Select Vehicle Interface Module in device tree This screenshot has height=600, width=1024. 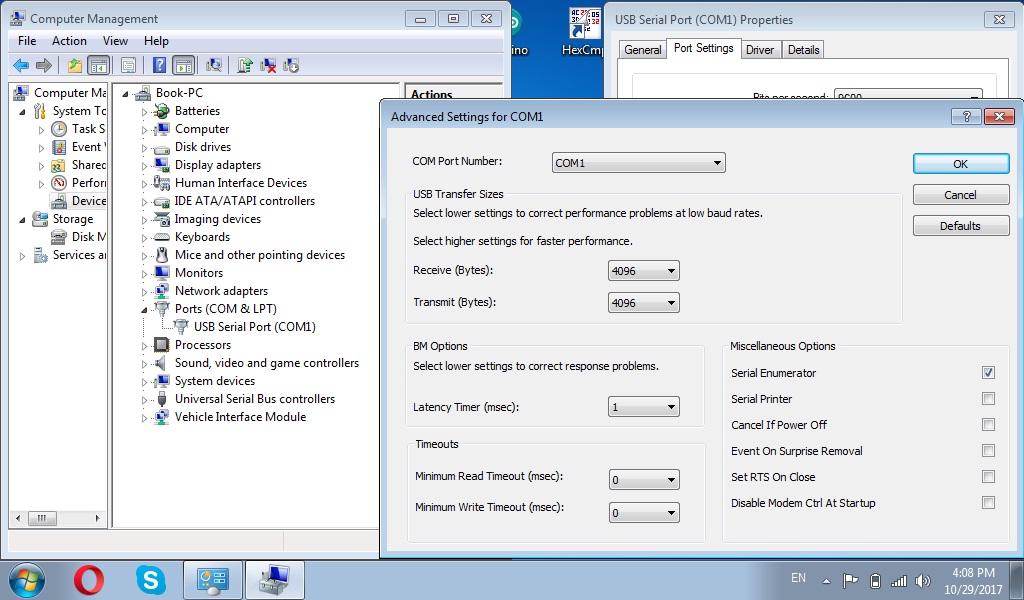(240, 417)
